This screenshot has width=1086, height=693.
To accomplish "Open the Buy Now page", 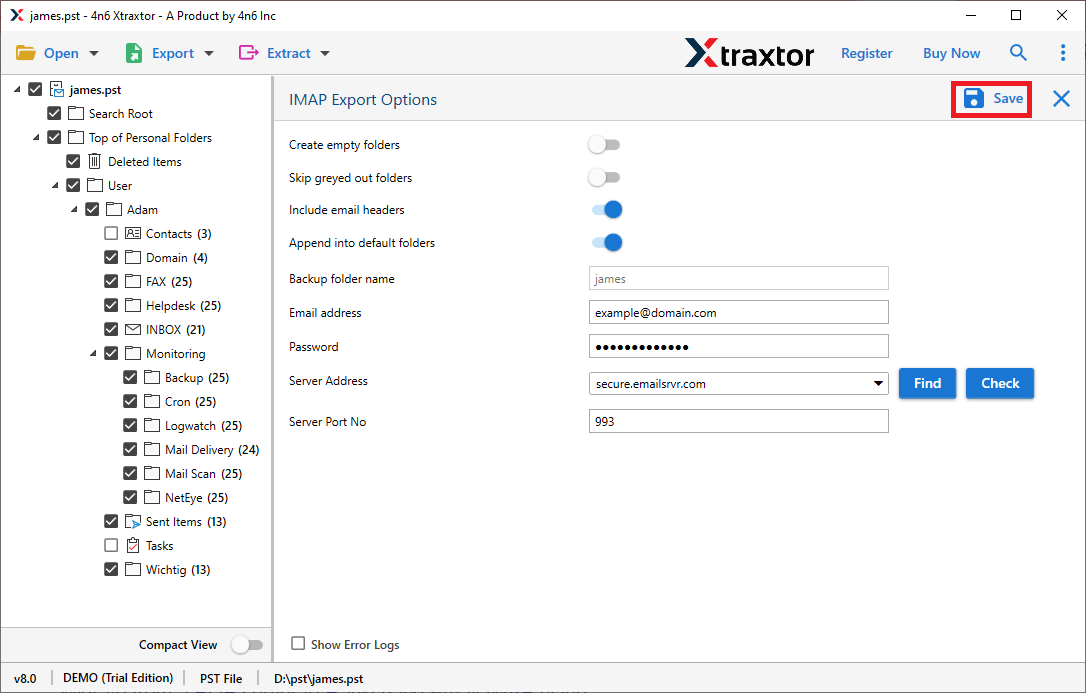I will tap(950, 52).
